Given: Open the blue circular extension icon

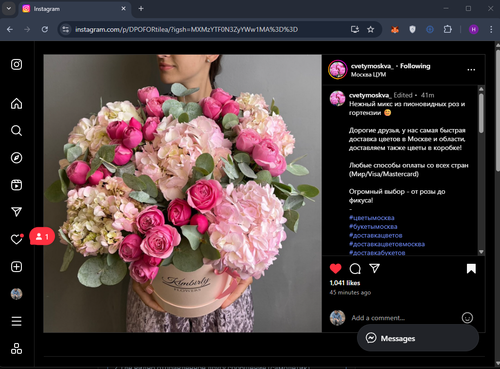Looking at the screenshot, I should pyautogui.click(x=430, y=30).
